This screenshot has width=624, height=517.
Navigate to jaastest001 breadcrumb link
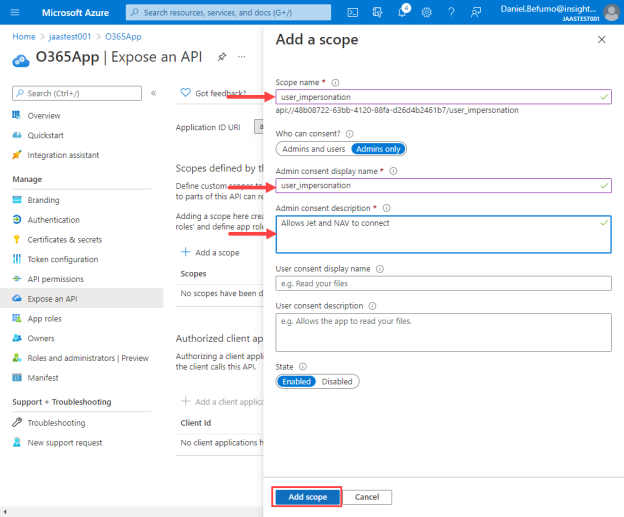pyautogui.click(x=70, y=37)
